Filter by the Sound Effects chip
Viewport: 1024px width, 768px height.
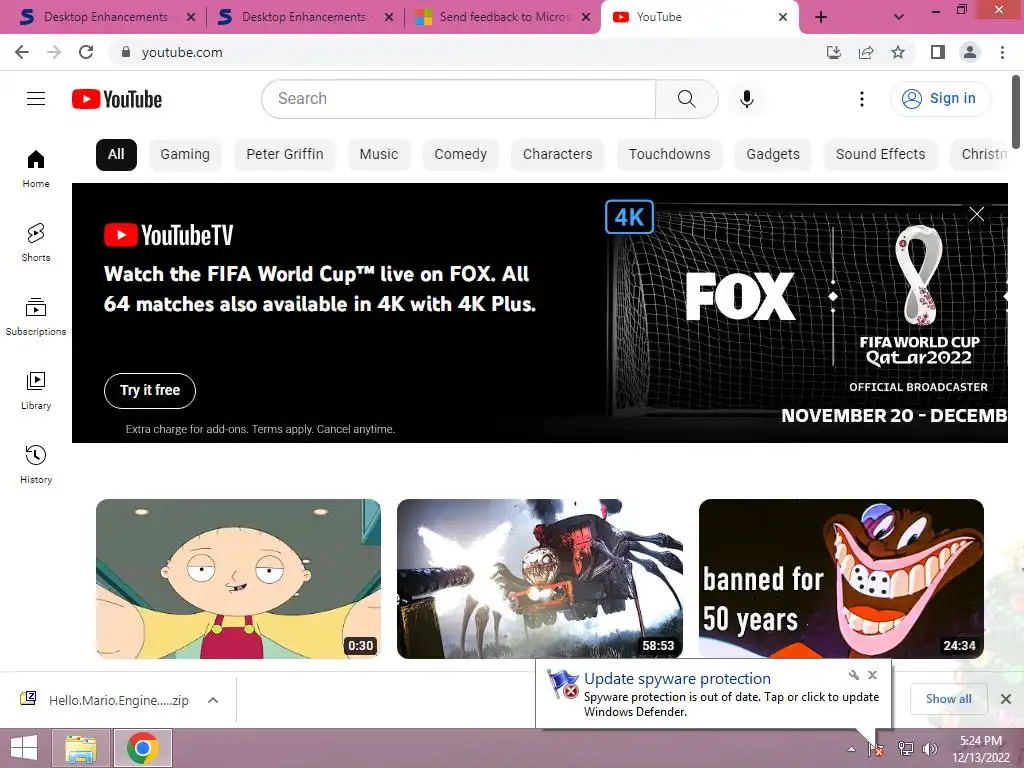tap(880, 155)
